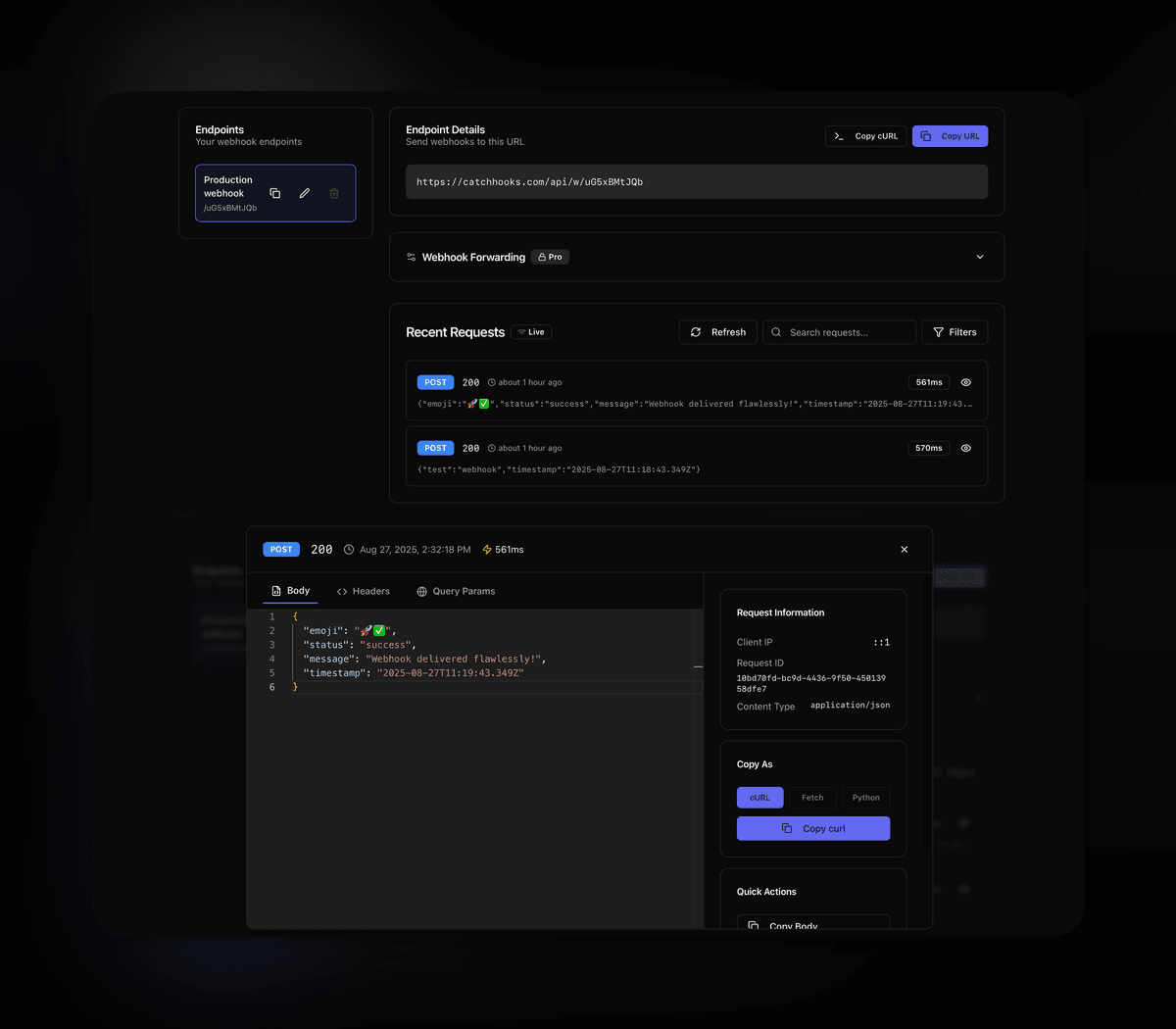Edit the Production webhook with pencil icon
Image resolution: width=1176 pixels, height=1029 pixels.
(x=305, y=193)
